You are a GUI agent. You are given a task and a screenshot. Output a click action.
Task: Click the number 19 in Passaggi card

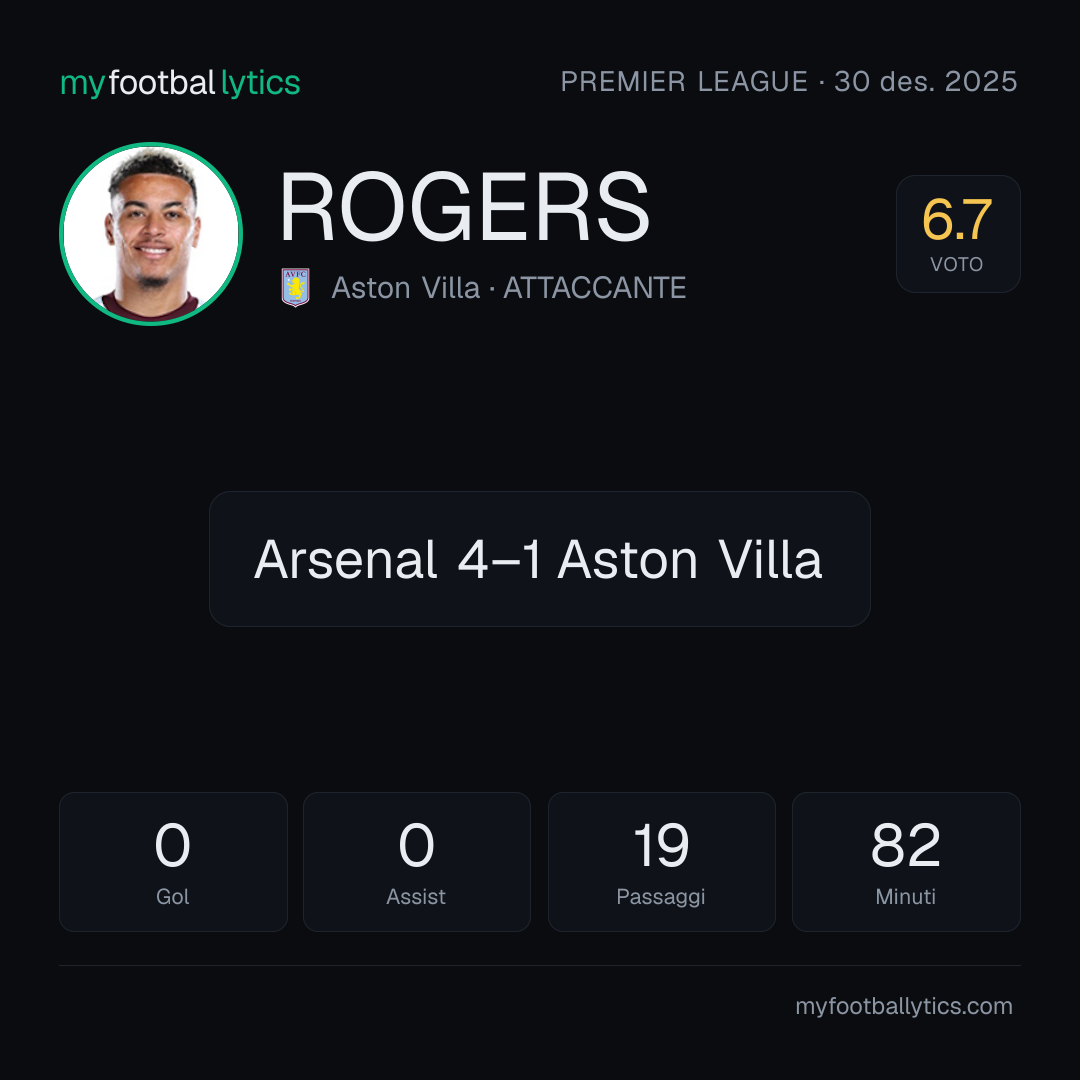661,845
